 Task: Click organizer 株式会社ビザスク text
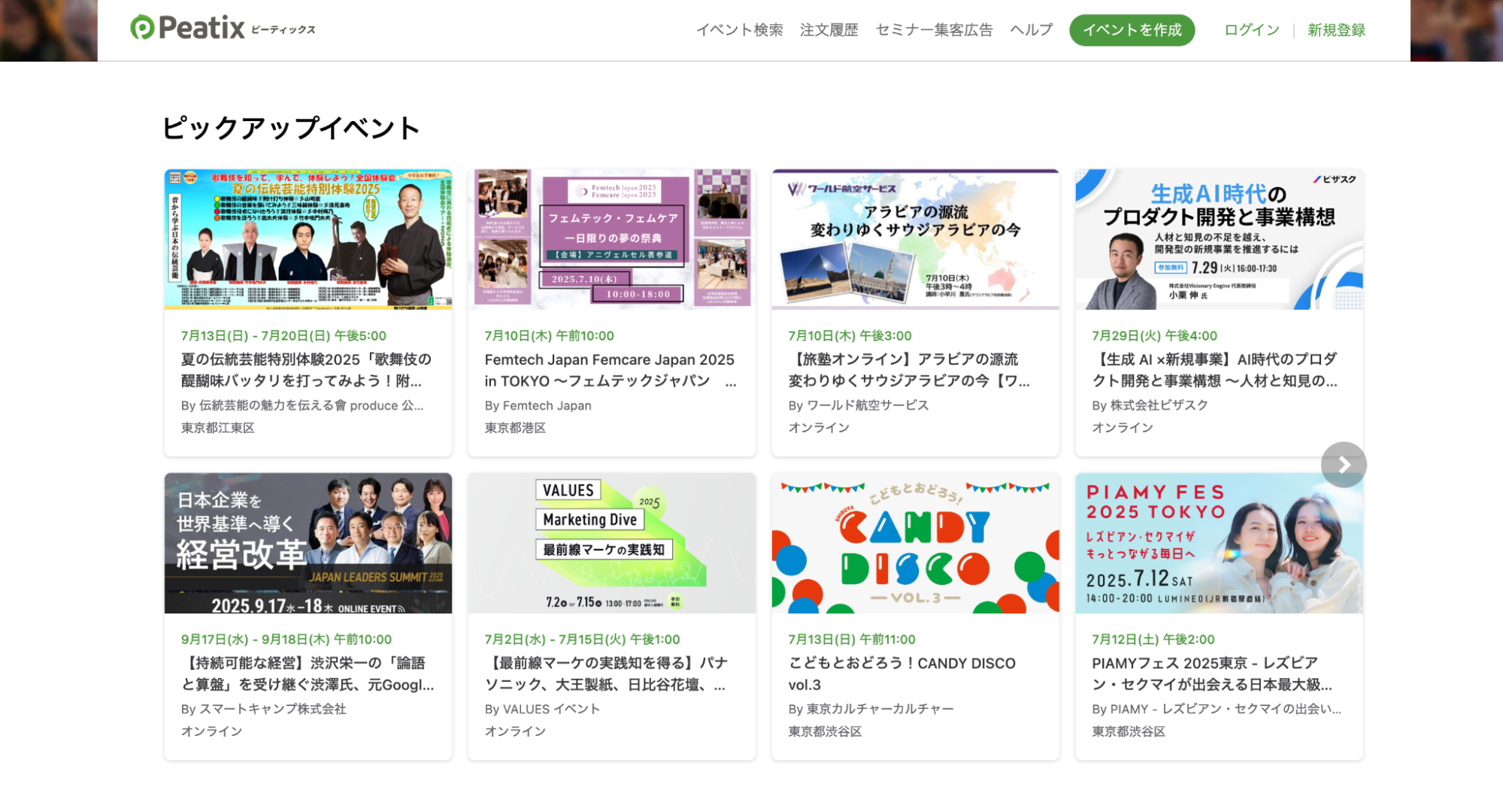(x=1159, y=405)
